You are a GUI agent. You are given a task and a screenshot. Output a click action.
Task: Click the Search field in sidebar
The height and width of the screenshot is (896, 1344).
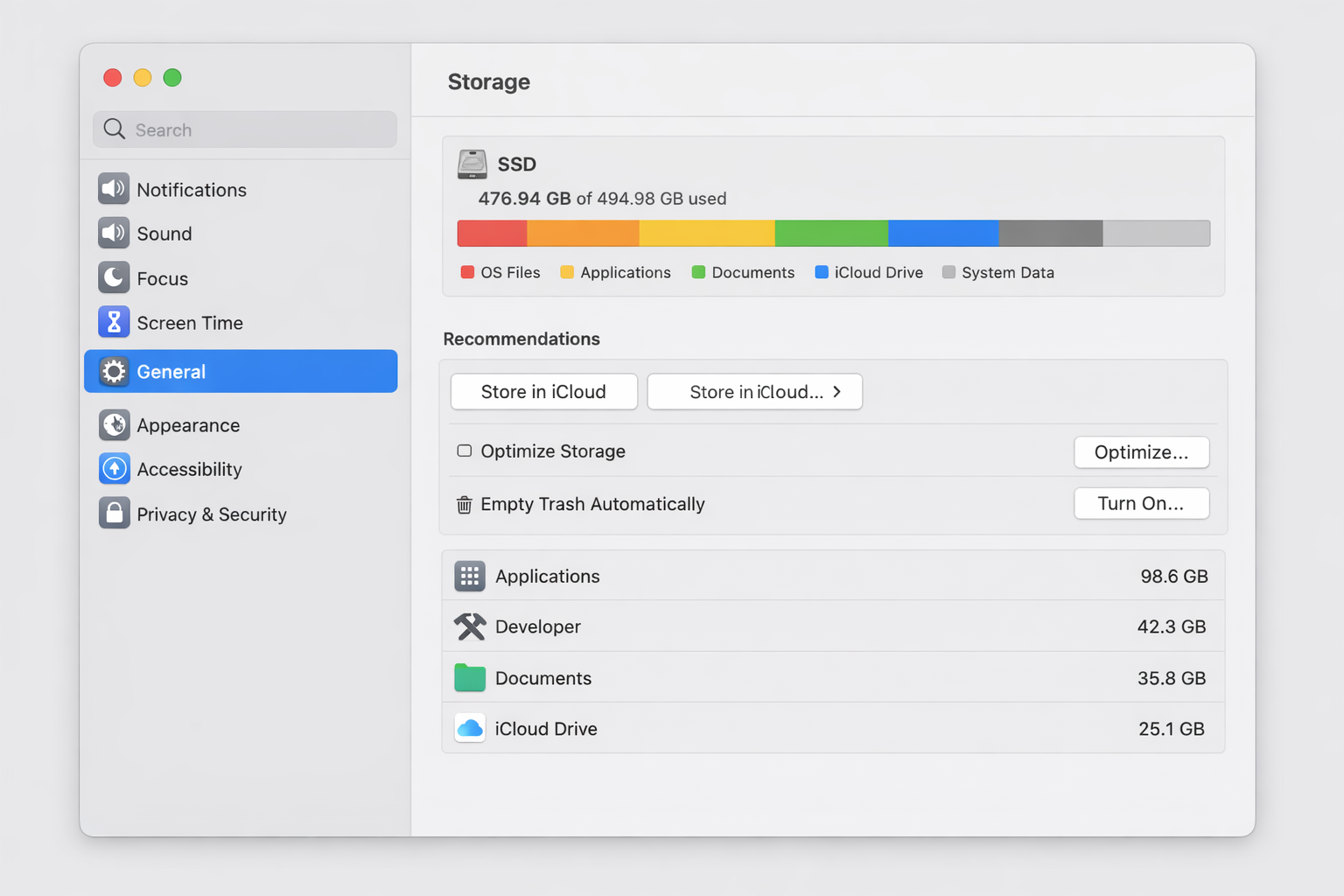point(245,129)
